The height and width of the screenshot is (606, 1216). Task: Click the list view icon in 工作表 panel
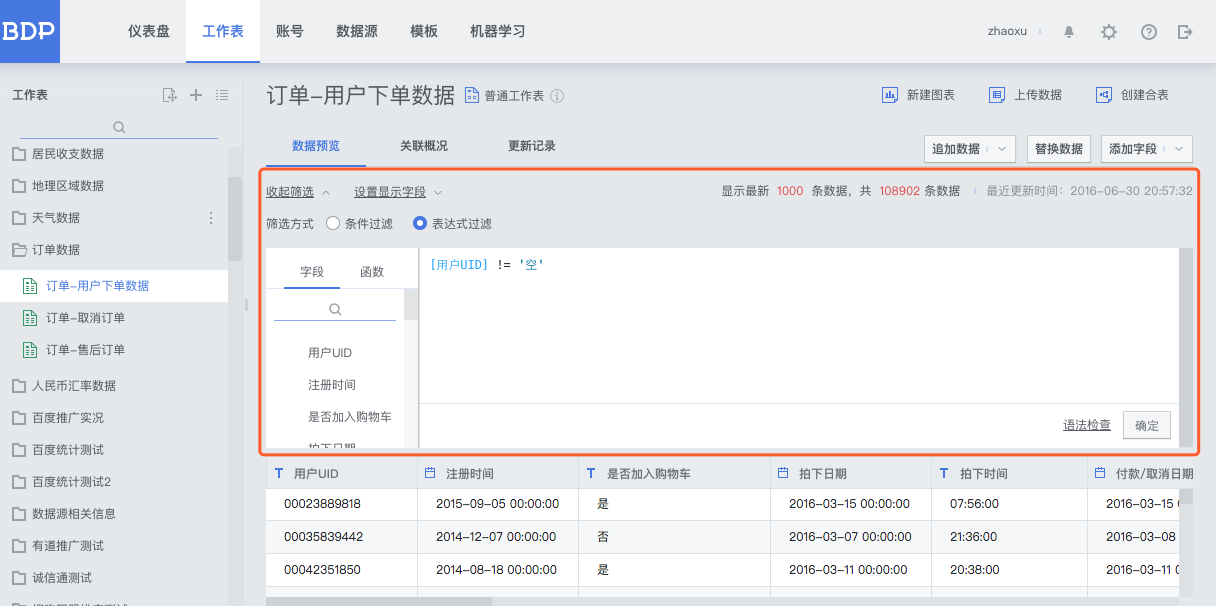(222, 95)
